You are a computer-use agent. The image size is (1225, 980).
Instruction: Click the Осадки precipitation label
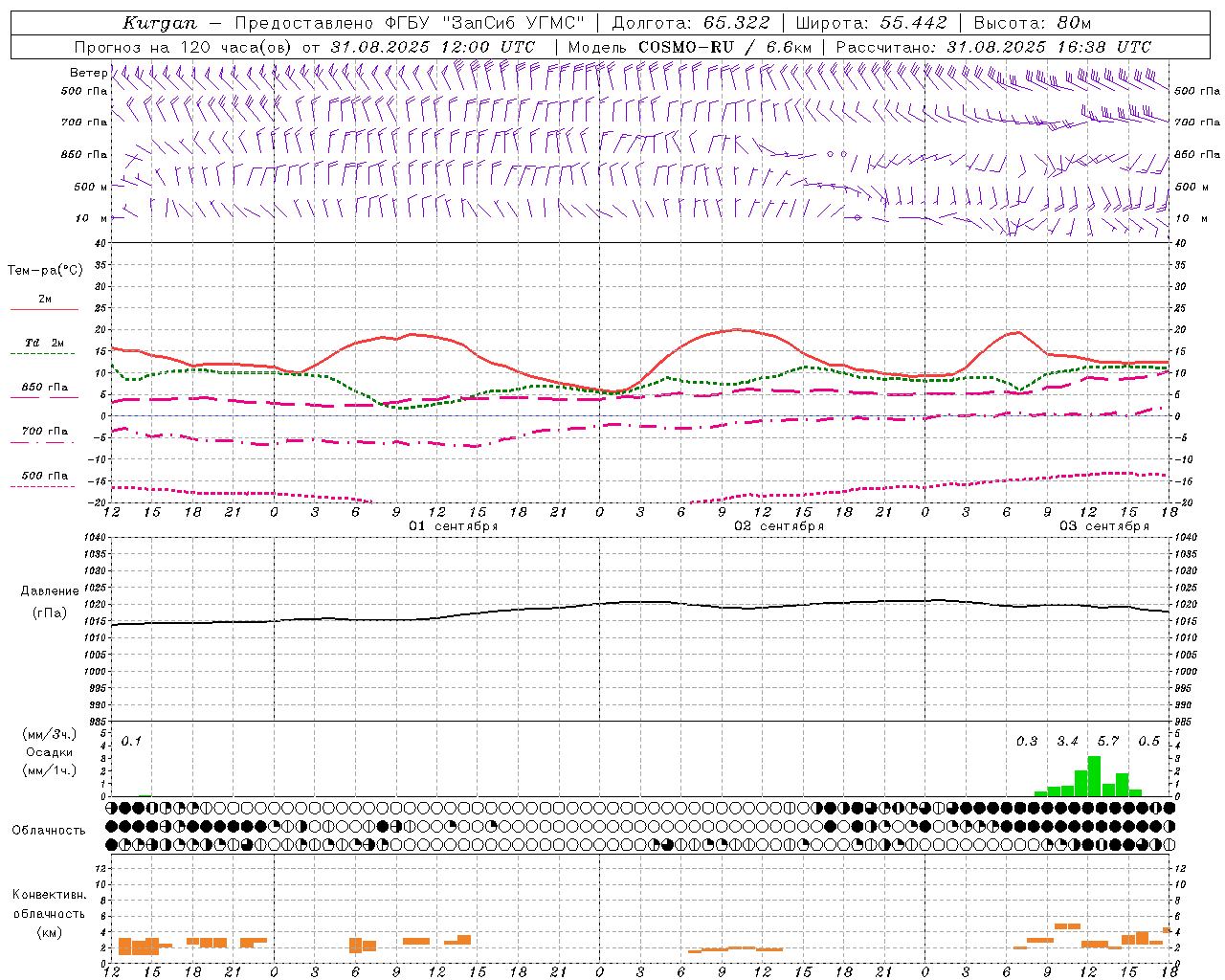(x=50, y=752)
